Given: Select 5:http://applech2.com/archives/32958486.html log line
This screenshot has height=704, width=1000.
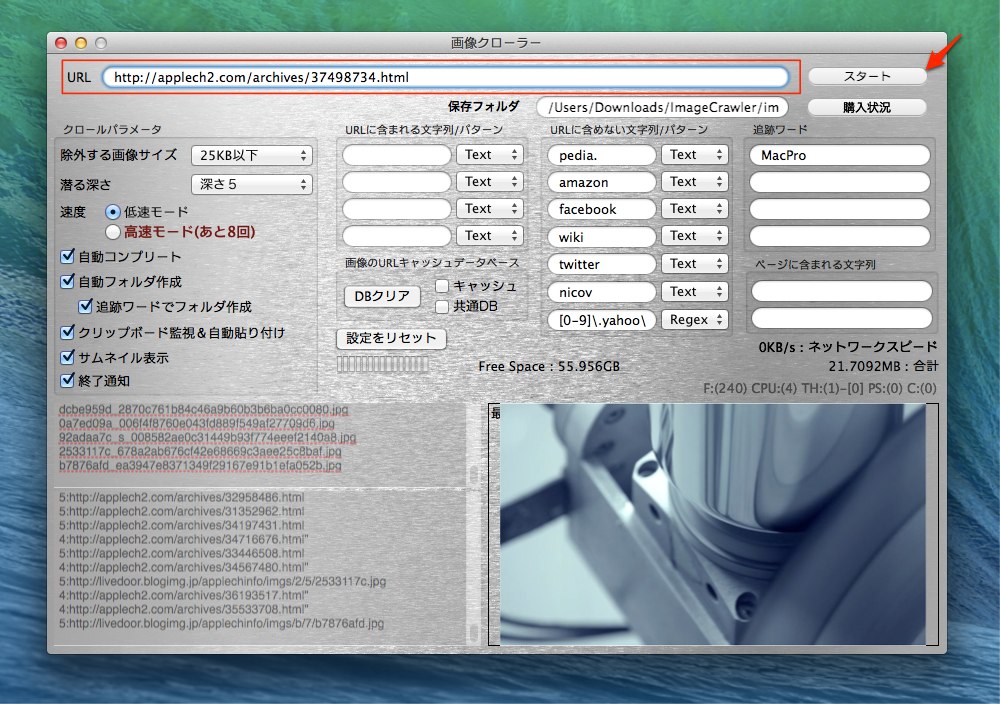Looking at the screenshot, I should [x=182, y=497].
